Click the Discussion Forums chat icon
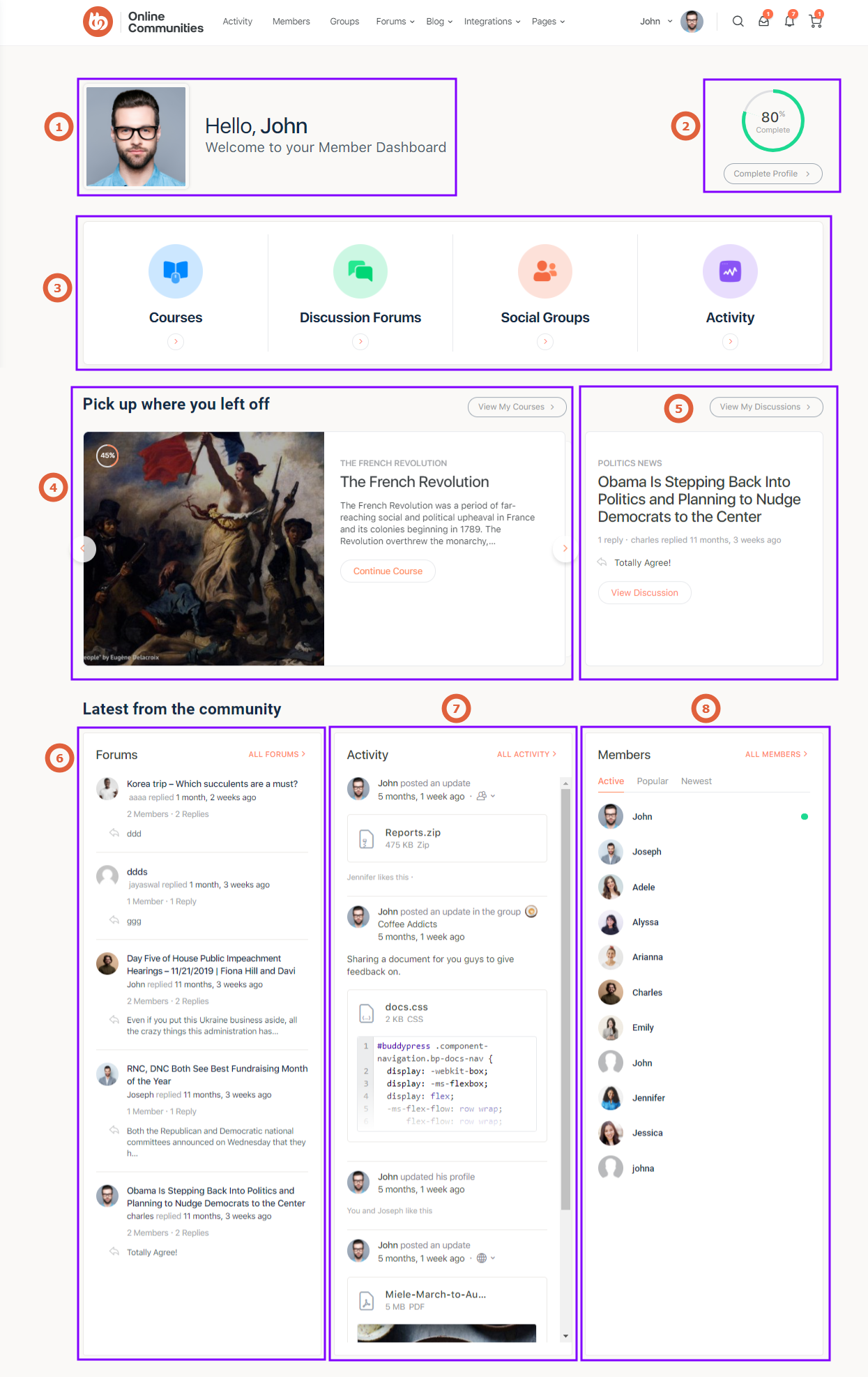The width and height of the screenshot is (868, 1377). pos(360,271)
